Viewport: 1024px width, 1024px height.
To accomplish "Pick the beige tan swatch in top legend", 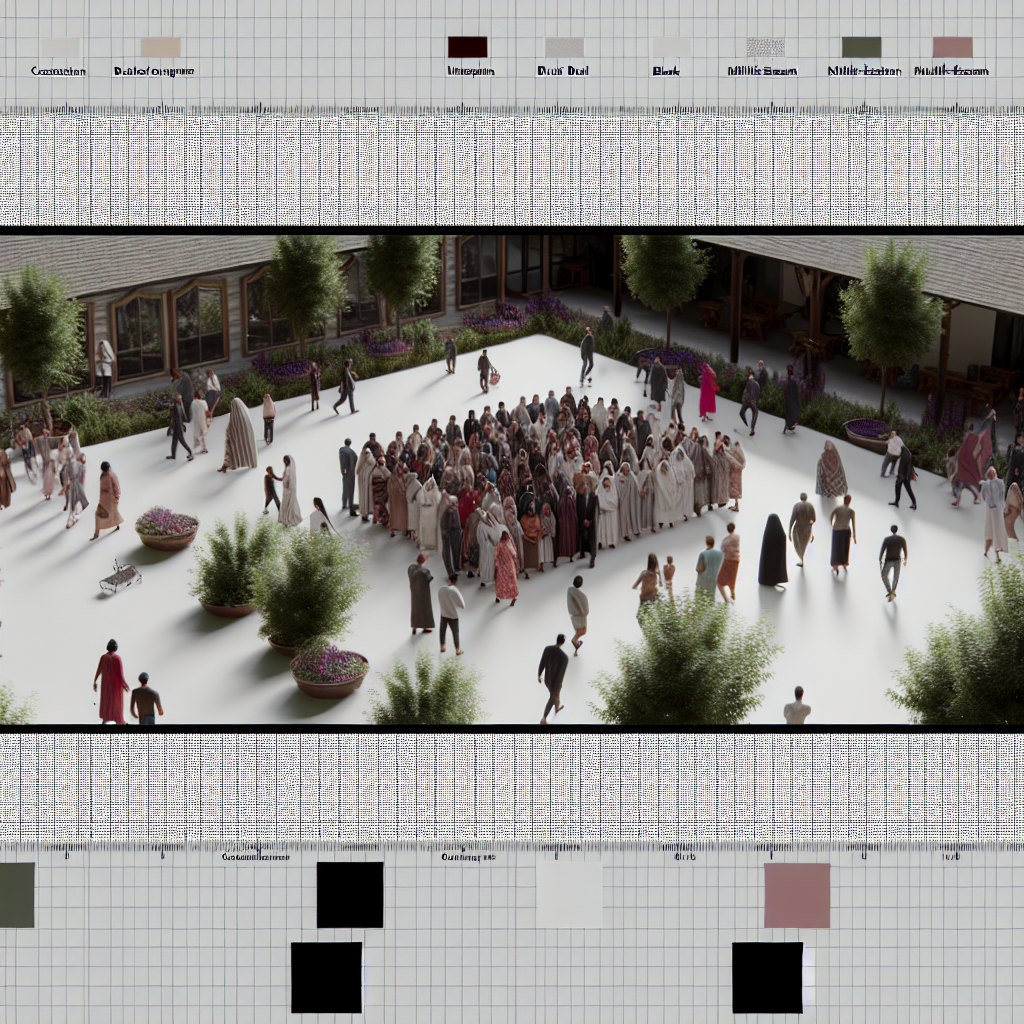I will tap(160, 47).
